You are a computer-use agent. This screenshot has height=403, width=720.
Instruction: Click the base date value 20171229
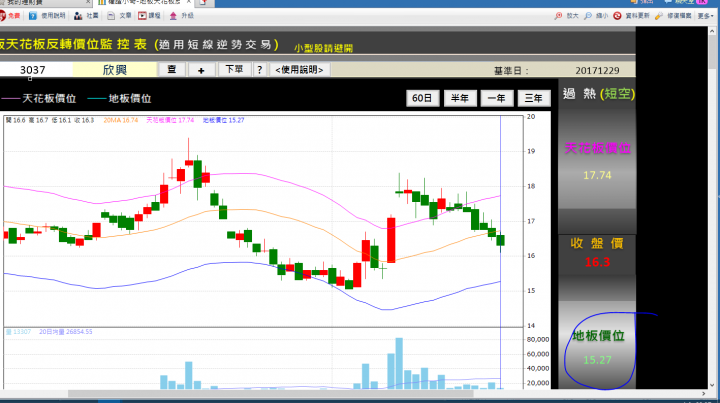click(597, 71)
